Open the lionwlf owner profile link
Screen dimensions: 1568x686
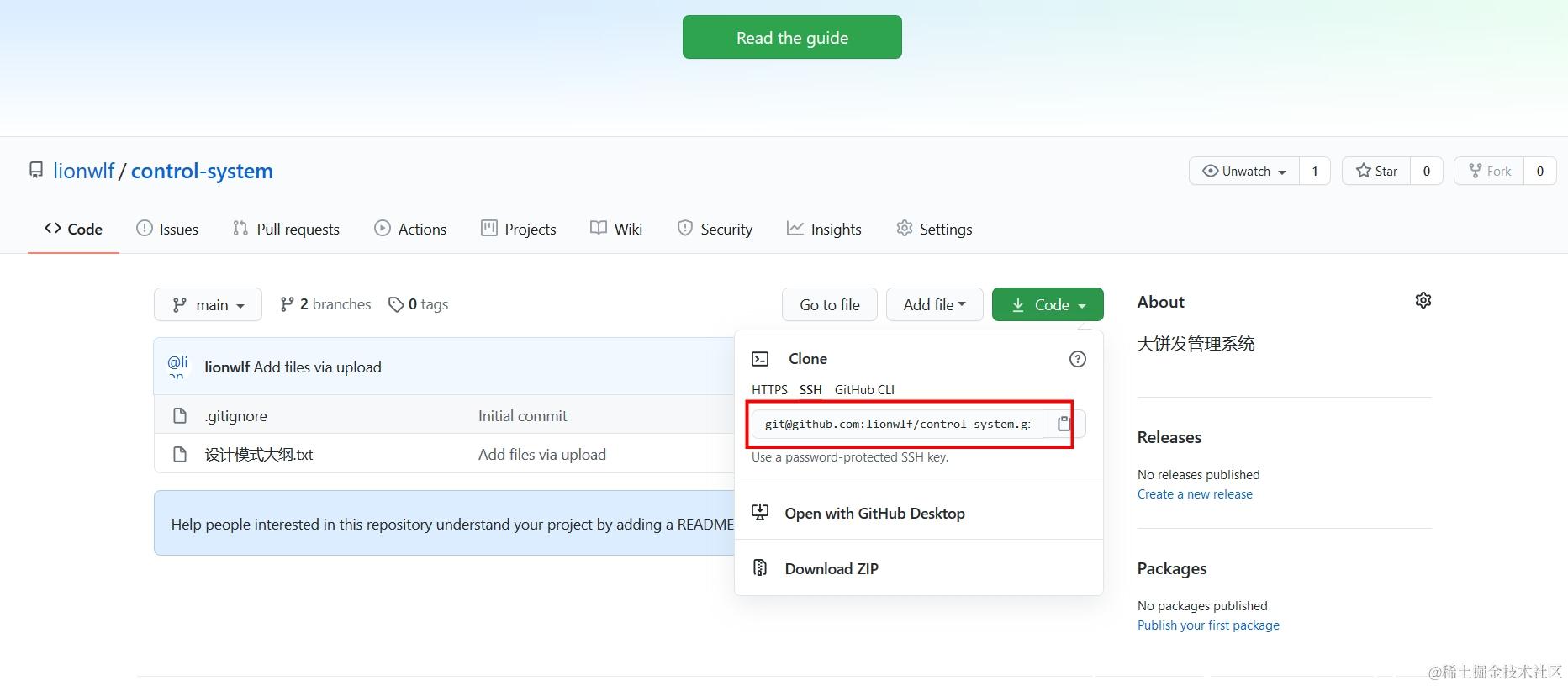83,171
